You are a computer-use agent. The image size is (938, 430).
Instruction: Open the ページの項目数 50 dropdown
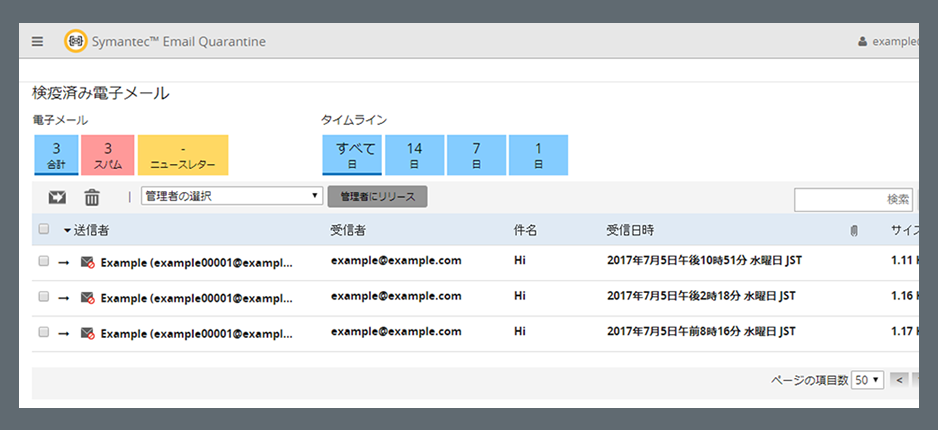pyautogui.click(x=867, y=380)
